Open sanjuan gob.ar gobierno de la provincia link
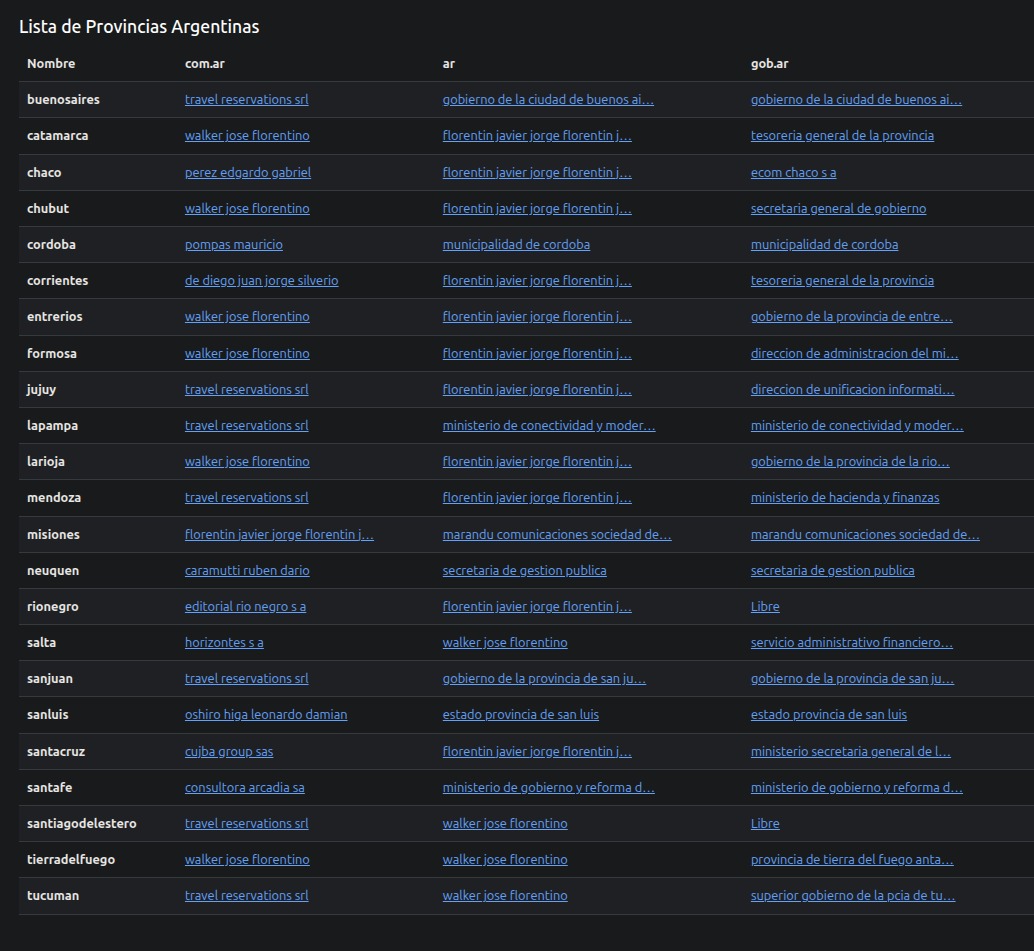The image size is (1034, 951). [852, 679]
